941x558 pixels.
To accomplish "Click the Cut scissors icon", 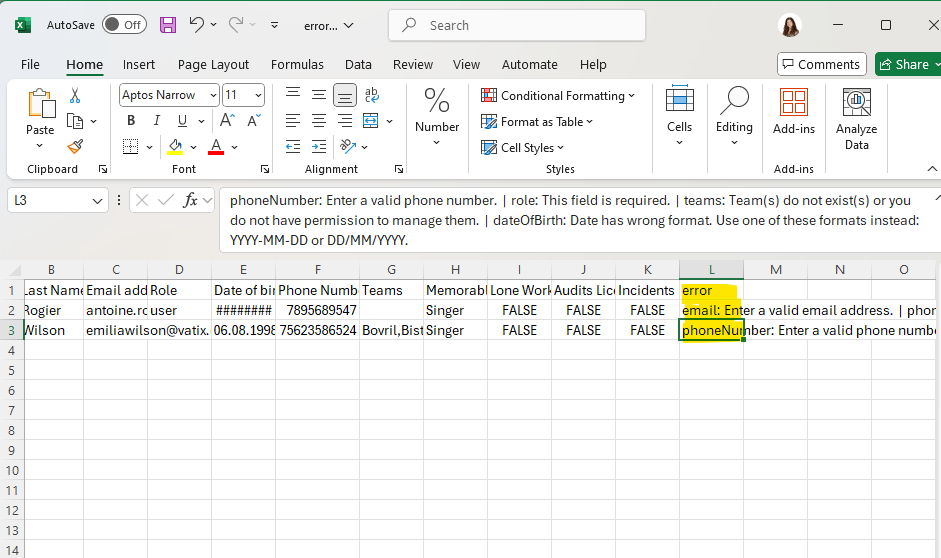I will click(x=75, y=96).
